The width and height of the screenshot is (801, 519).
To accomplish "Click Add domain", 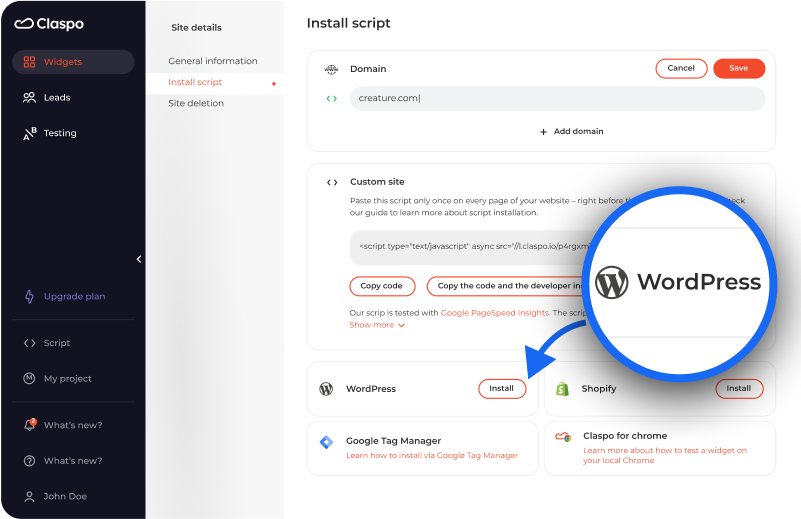I will [571, 131].
